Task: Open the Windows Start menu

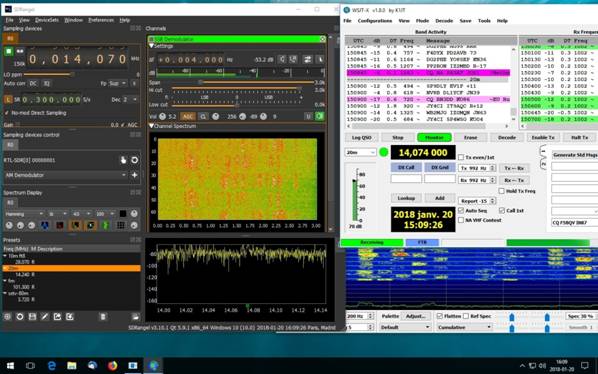Action: [10, 366]
